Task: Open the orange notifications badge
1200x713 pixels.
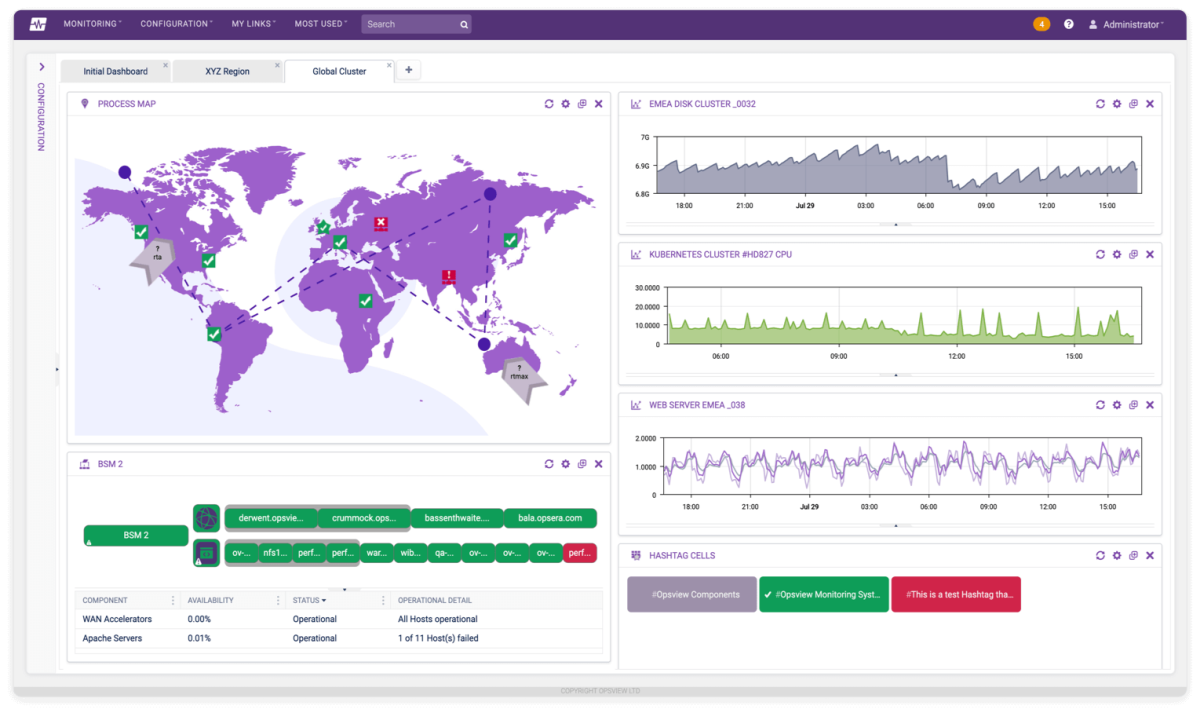Action: [x=1041, y=22]
